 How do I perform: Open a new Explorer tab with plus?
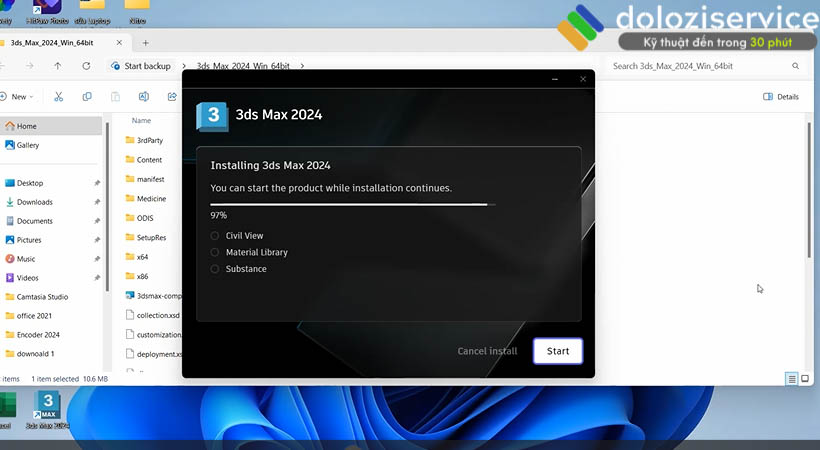(x=145, y=43)
